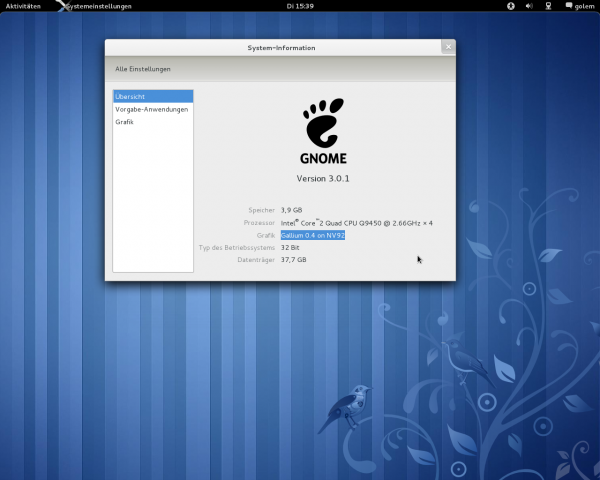Click the 32 Bit value

click(290, 248)
